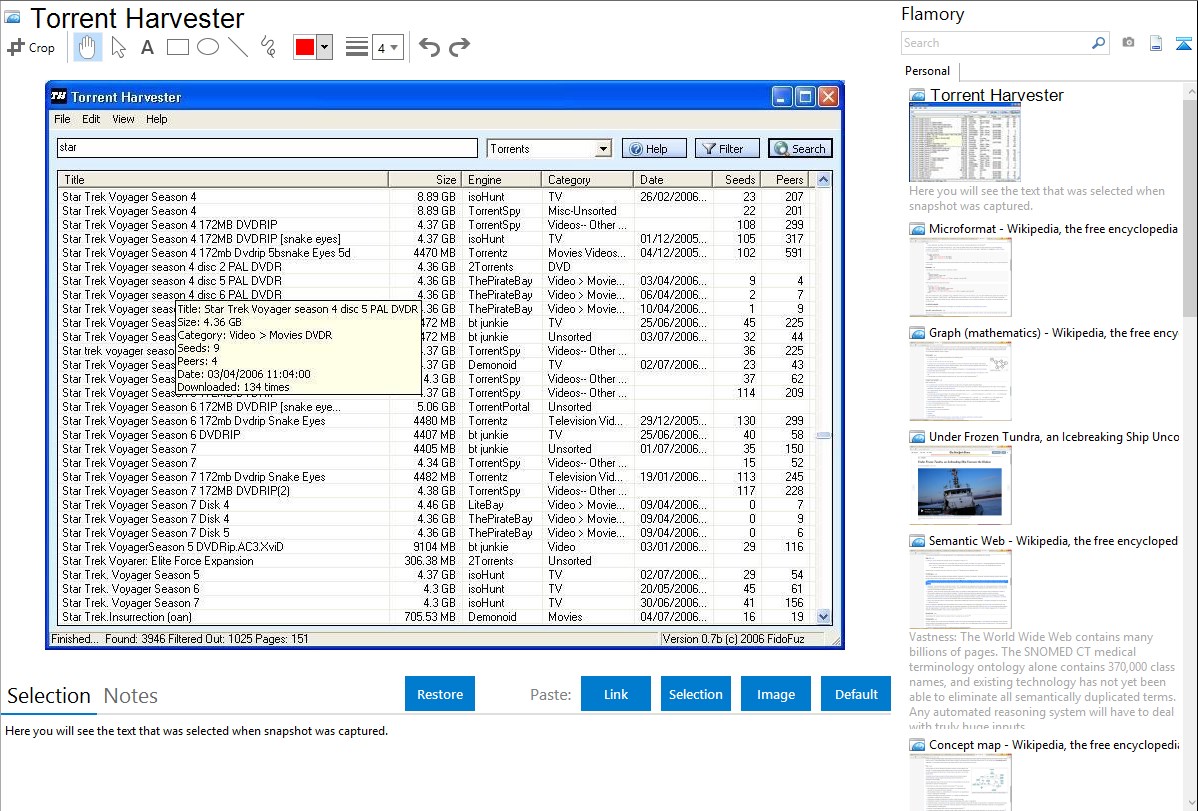Sort results by Peers column header
Image resolution: width=1198 pixels, height=811 pixels.
coord(787,180)
